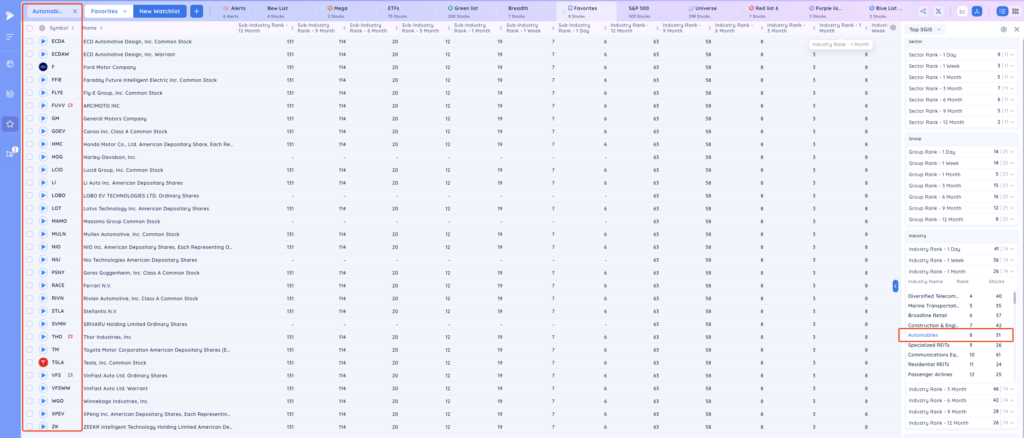Open the alerts flag icon with badge in sidebar
The image size is (1024, 438).
point(10,153)
